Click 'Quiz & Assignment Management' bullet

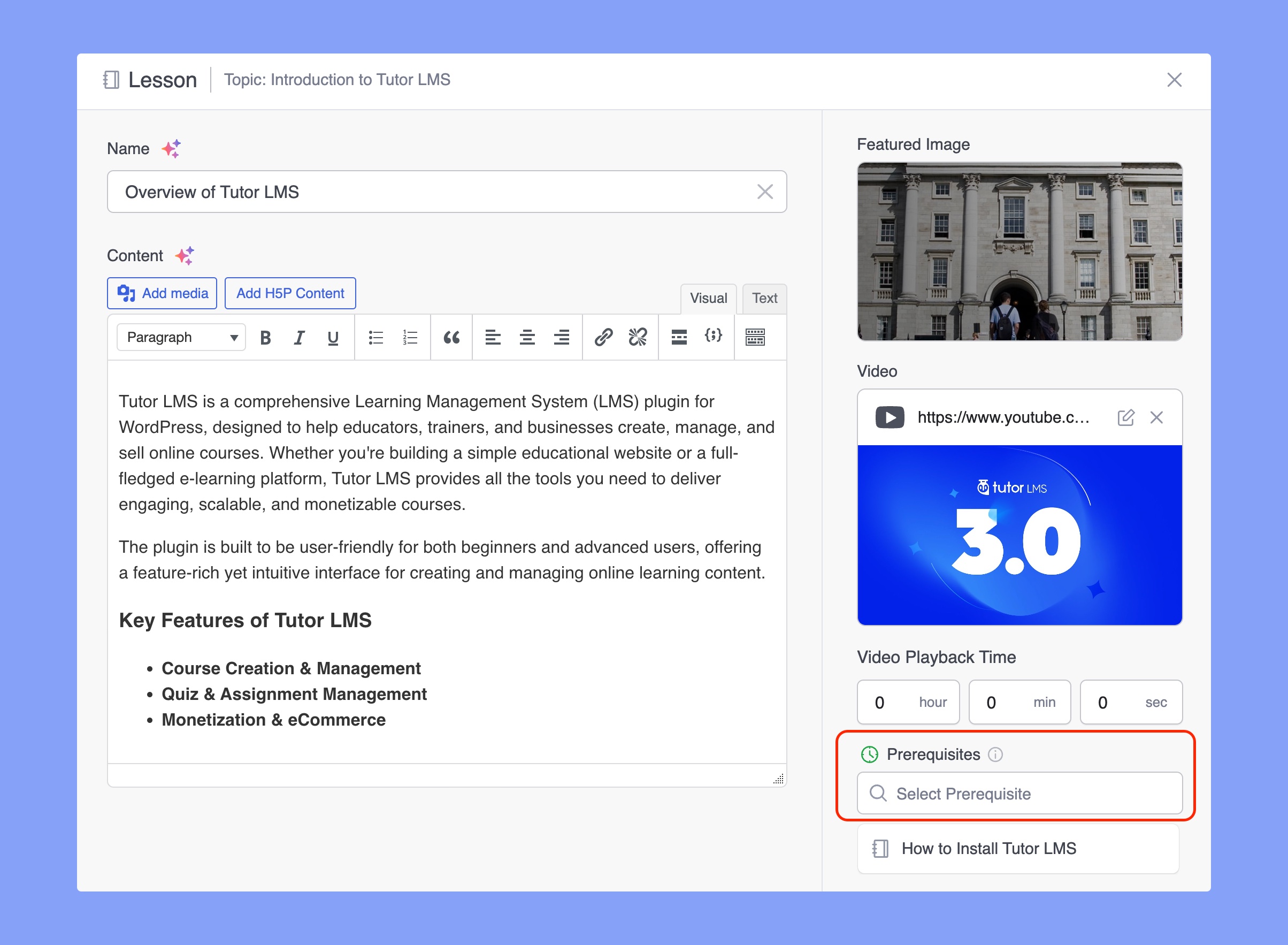pyautogui.click(x=294, y=694)
